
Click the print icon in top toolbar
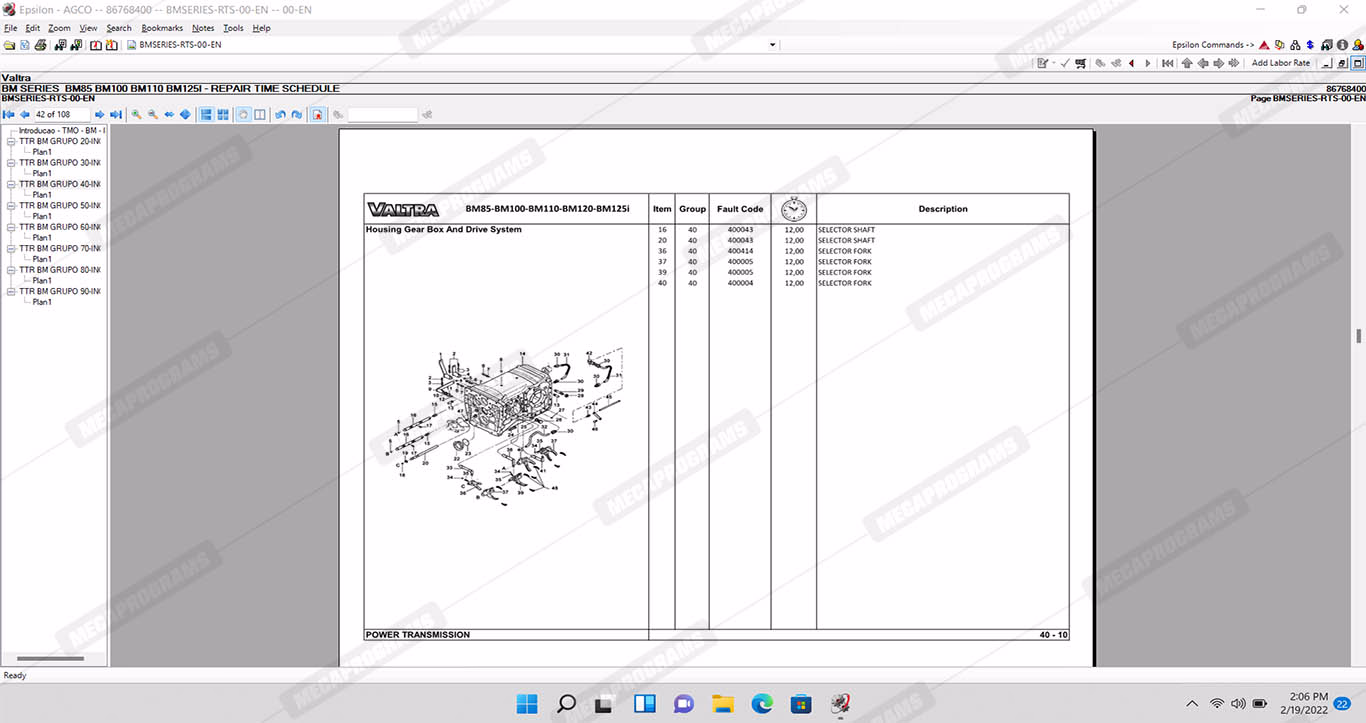[41, 45]
